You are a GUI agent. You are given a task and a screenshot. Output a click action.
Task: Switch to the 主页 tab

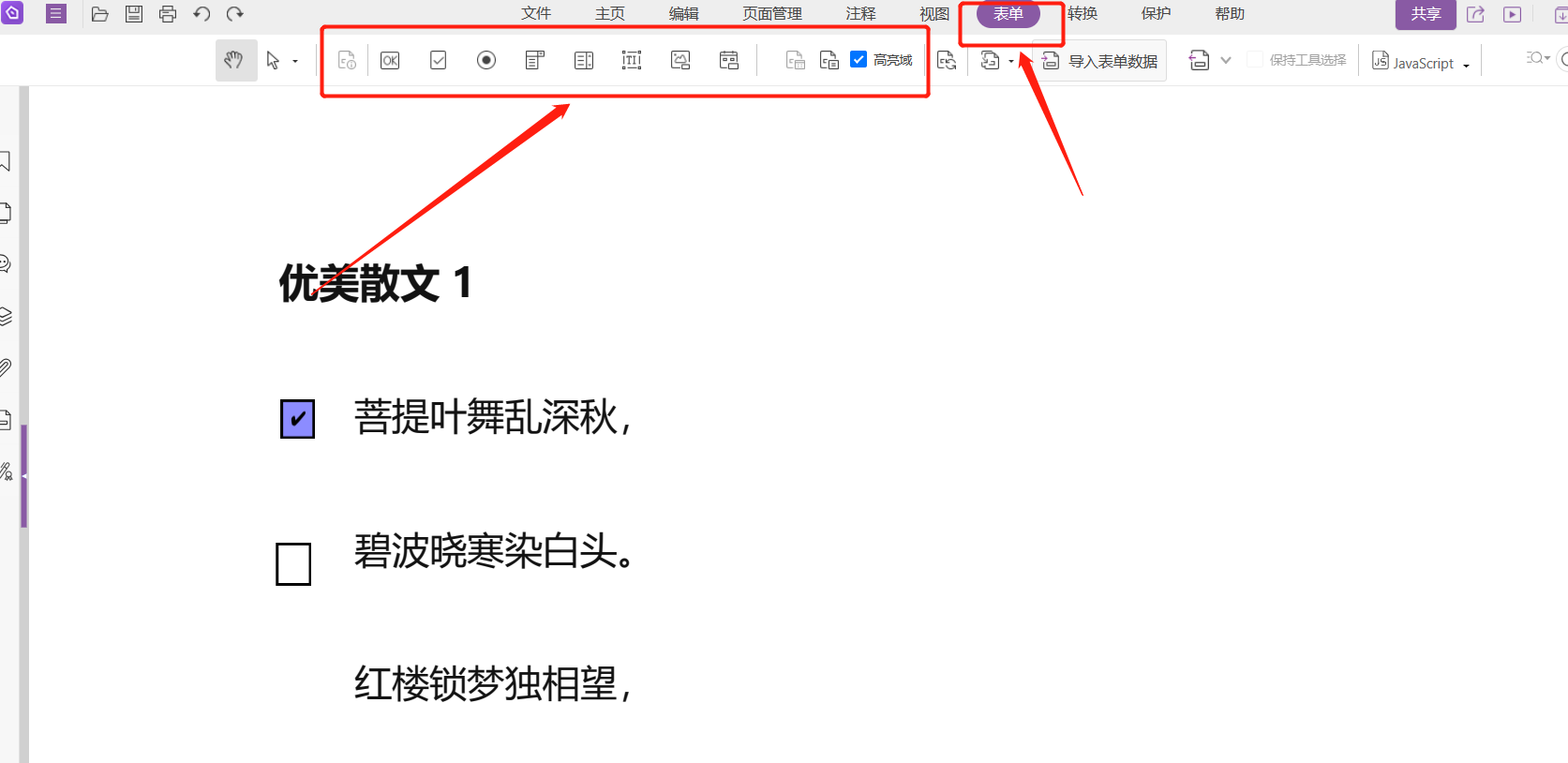pos(610,14)
